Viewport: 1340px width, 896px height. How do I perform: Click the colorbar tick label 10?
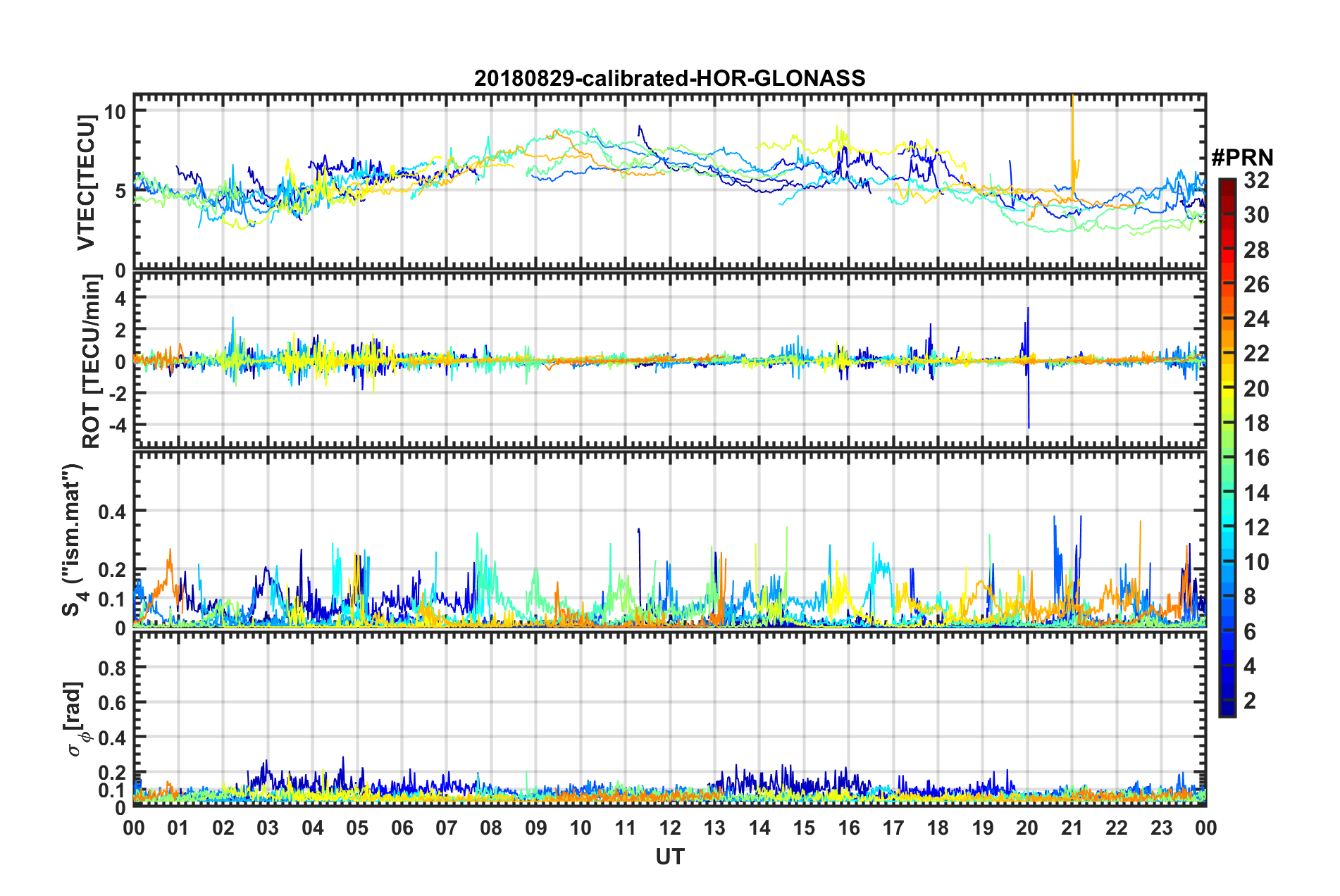coord(1256,562)
